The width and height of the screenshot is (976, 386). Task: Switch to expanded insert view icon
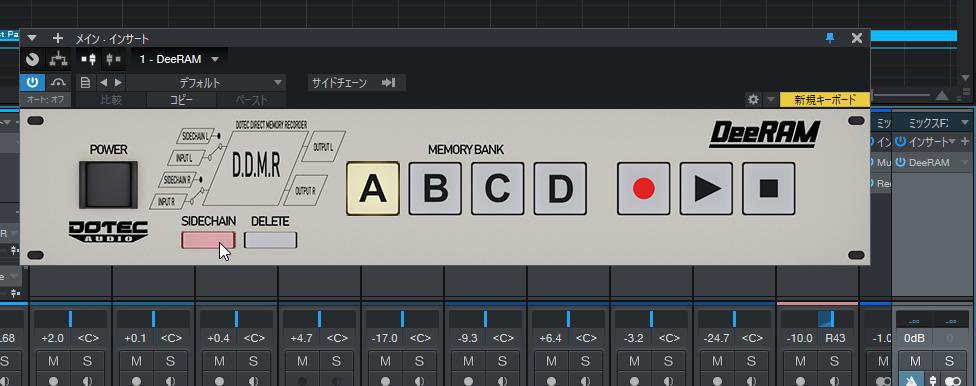[x=88, y=59]
